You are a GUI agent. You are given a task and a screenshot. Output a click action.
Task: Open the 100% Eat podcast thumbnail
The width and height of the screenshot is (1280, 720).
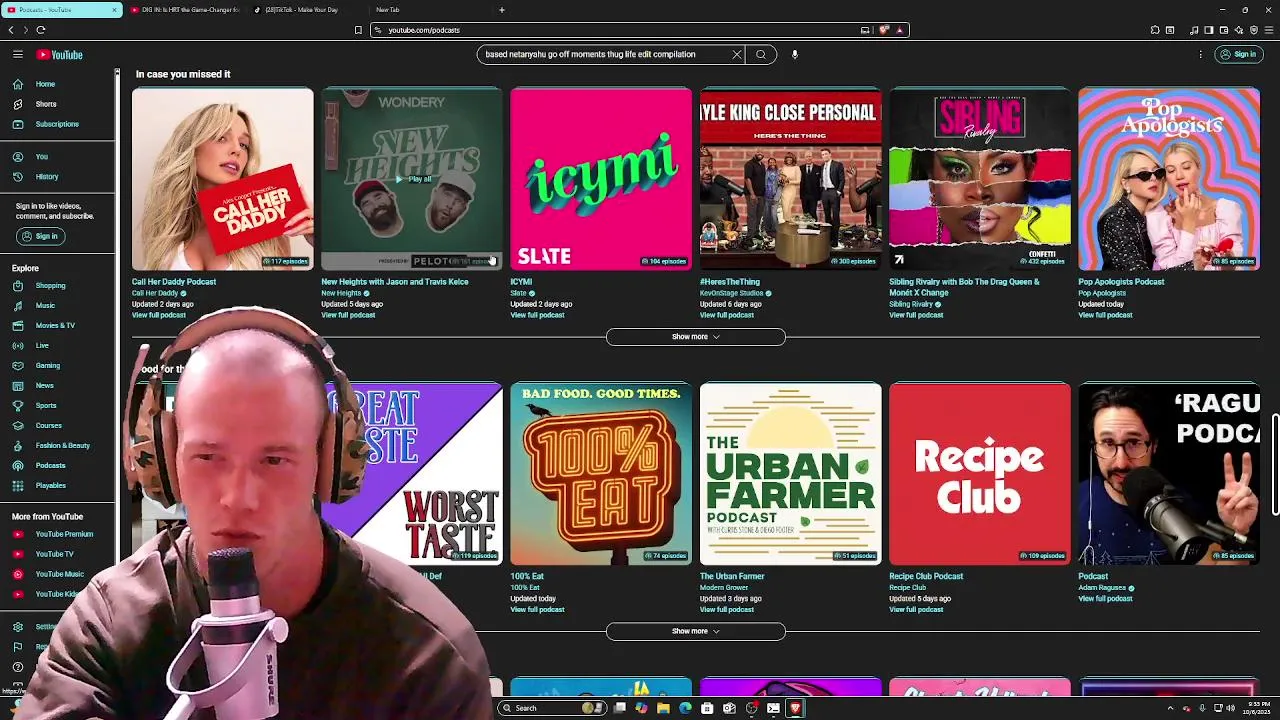tap(601, 474)
